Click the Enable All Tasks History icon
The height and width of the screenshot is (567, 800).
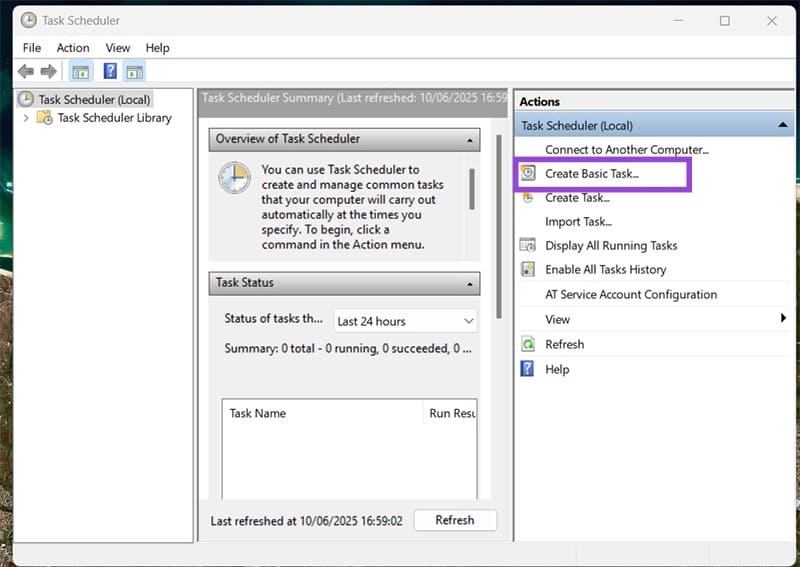[x=528, y=269]
